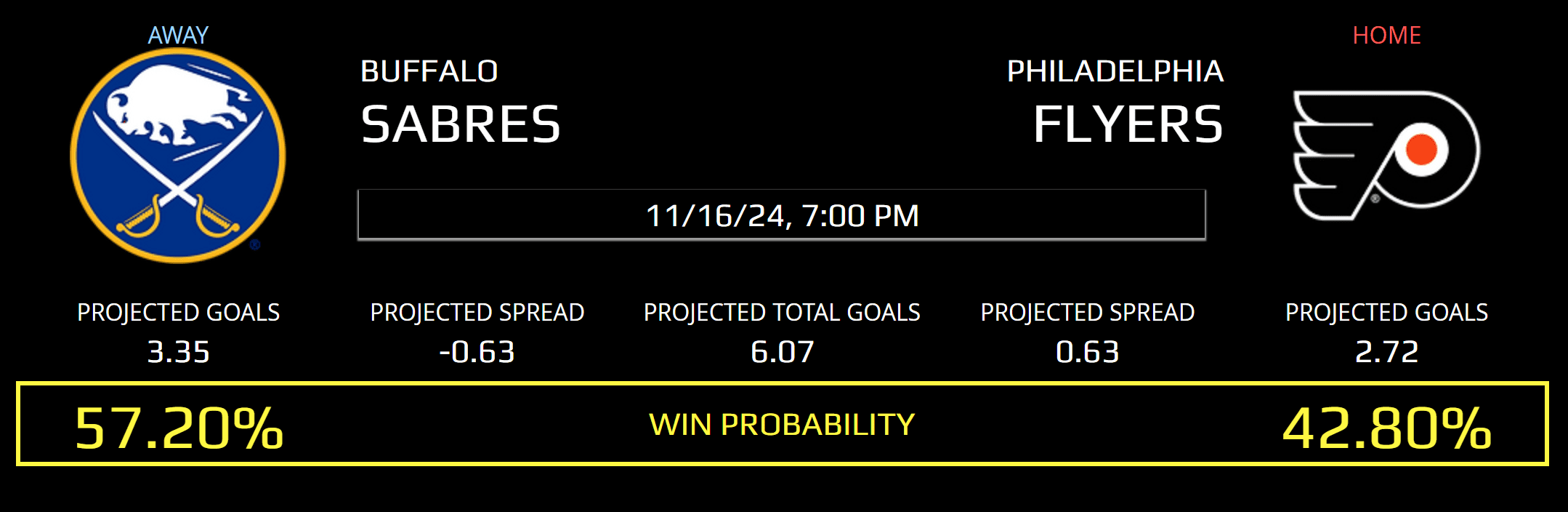
Task: Click the SABRES team name
Action: pos(461,124)
